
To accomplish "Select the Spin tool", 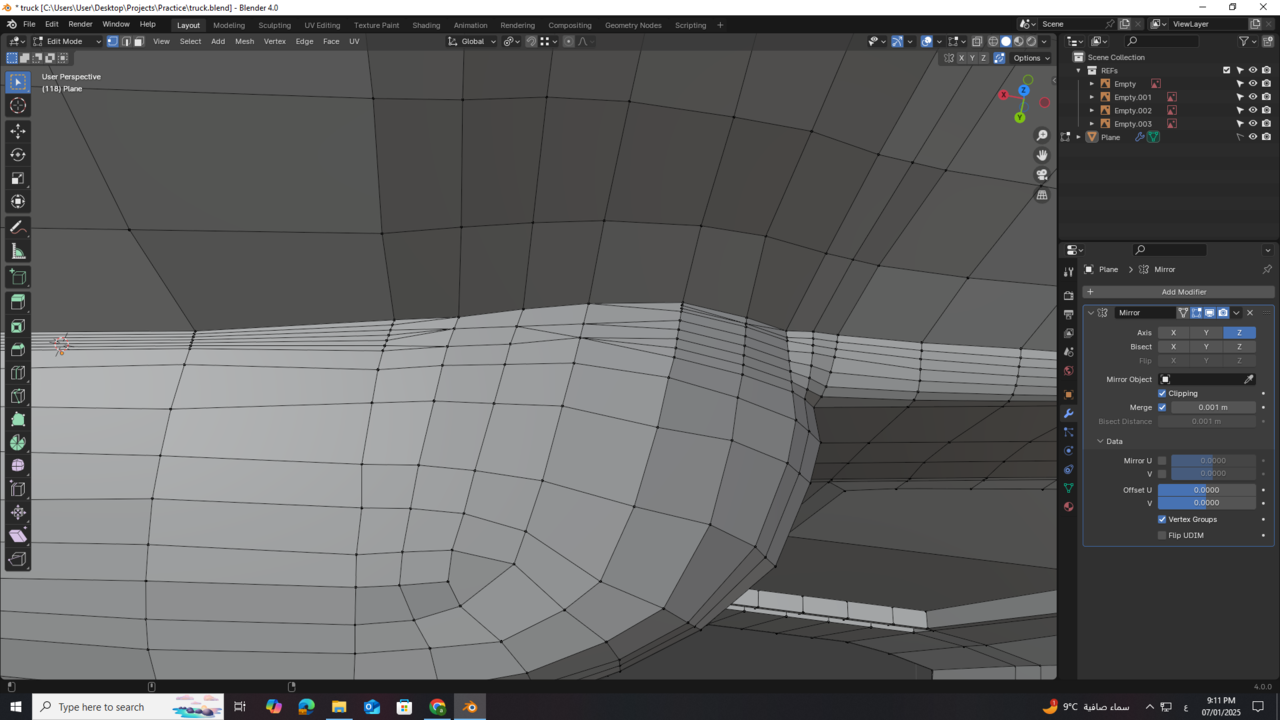I will [x=18, y=443].
